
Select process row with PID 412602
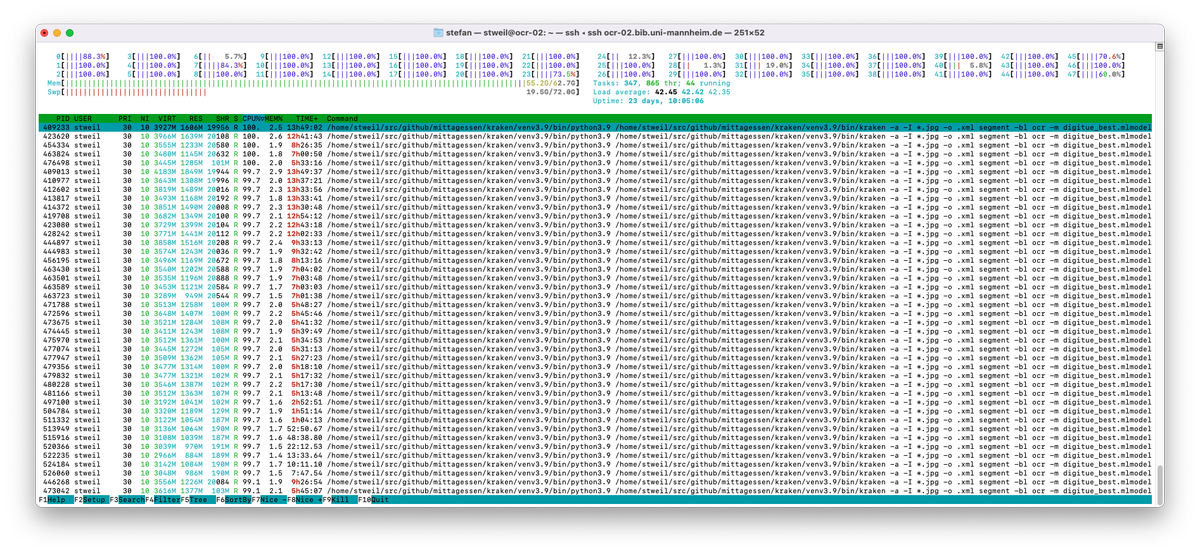click(x=594, y=190)
